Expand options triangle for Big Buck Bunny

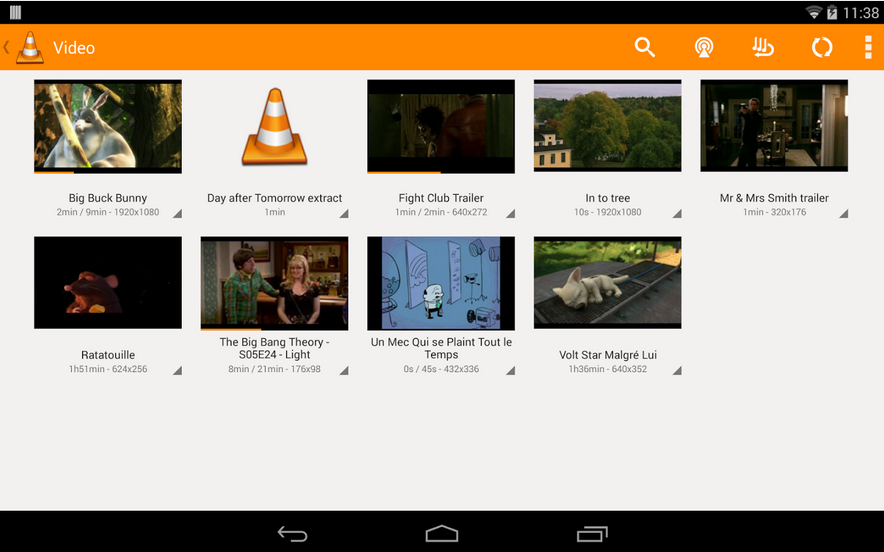(177, 213)
